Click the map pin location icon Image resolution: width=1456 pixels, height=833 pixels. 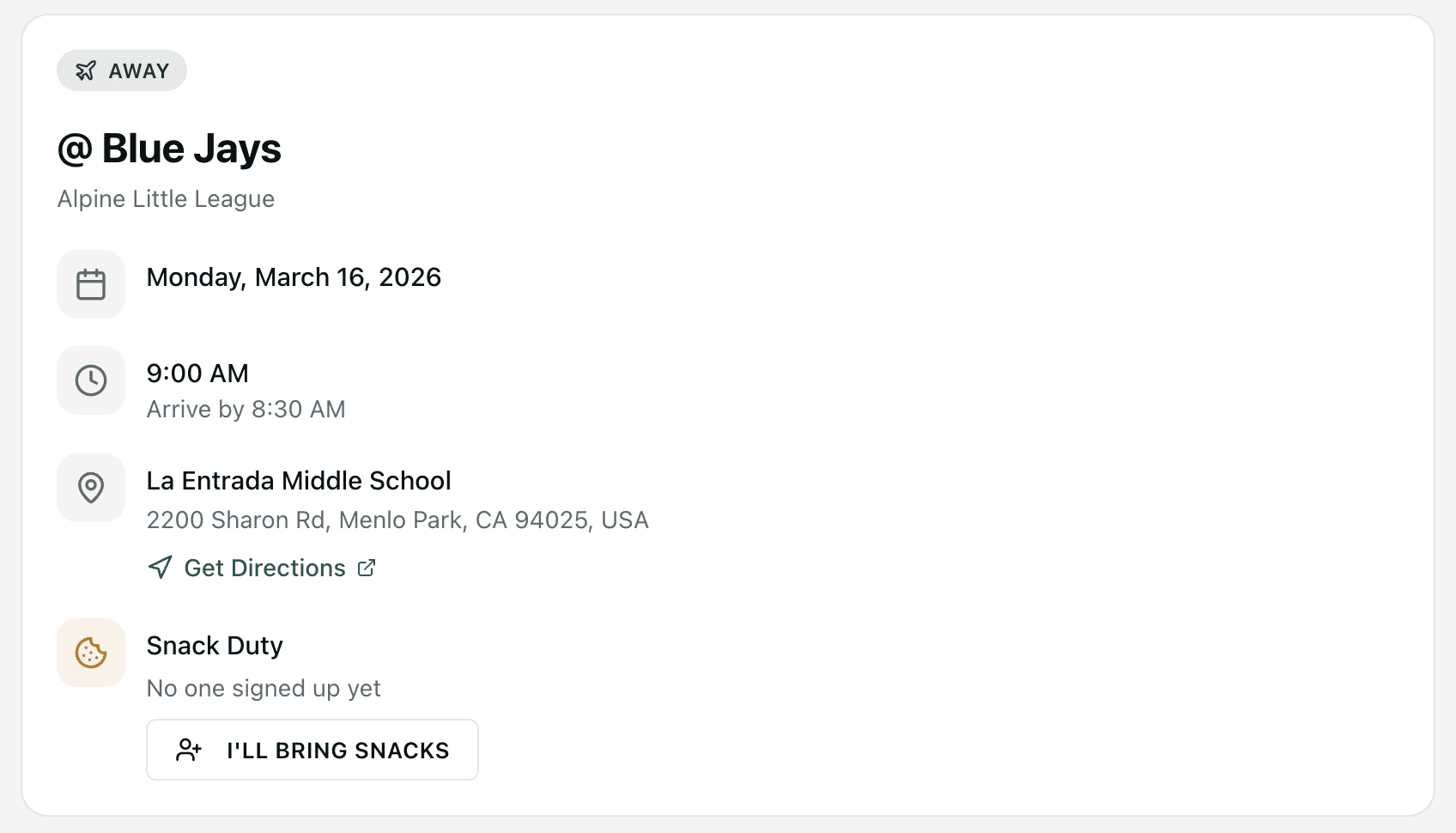click(x=91, y=488)
